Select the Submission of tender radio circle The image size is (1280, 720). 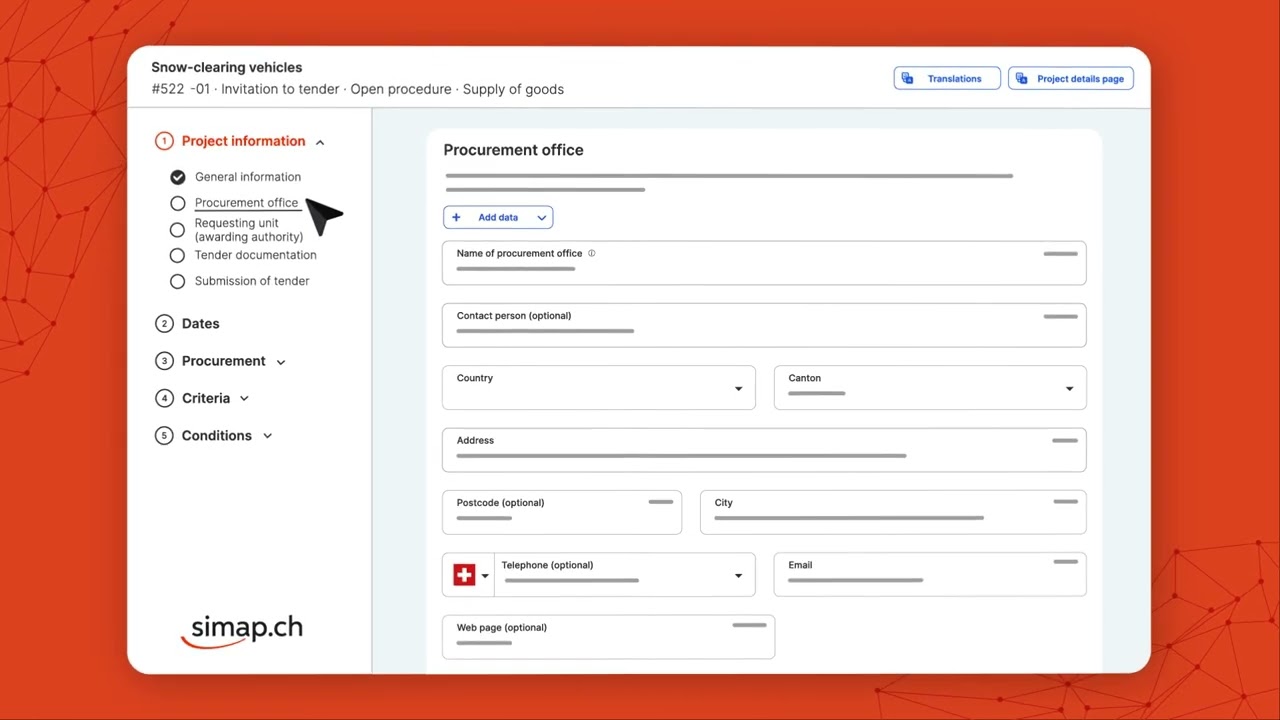click(x=178, y=281)
